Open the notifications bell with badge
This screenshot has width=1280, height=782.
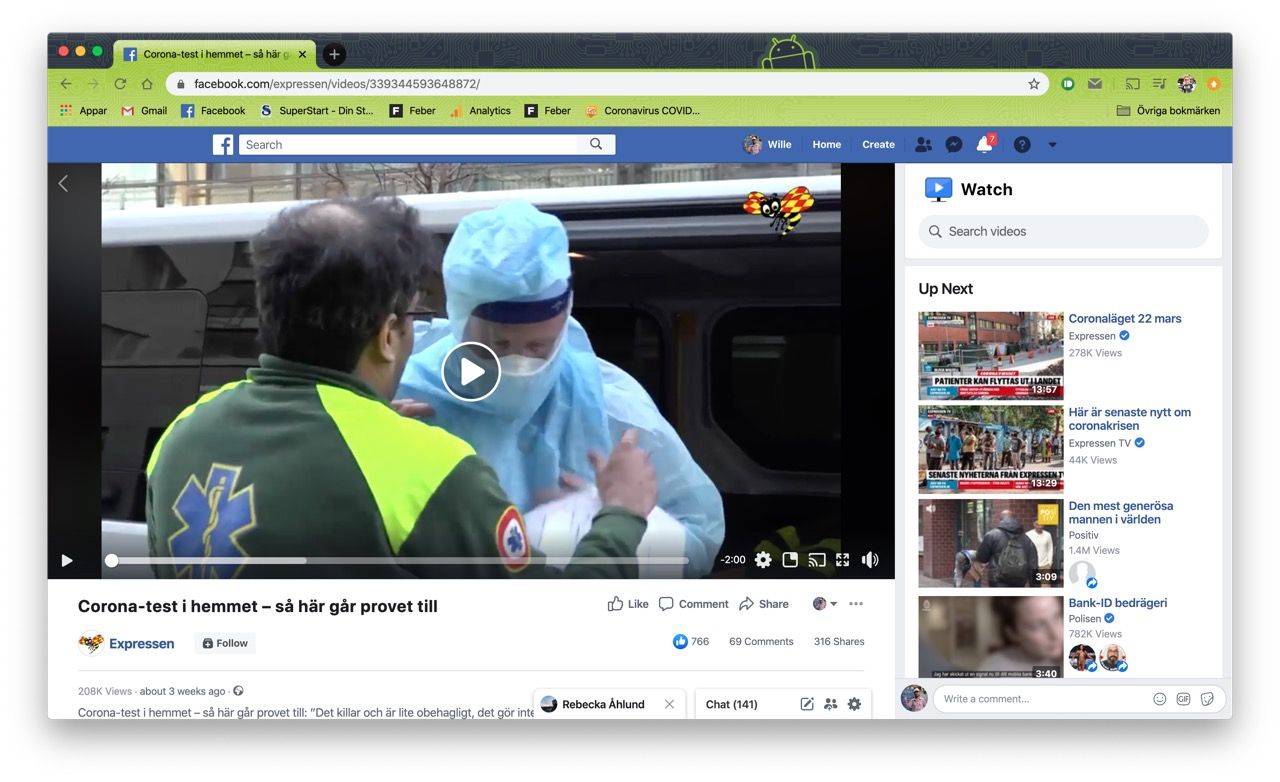tap(984, 144)
